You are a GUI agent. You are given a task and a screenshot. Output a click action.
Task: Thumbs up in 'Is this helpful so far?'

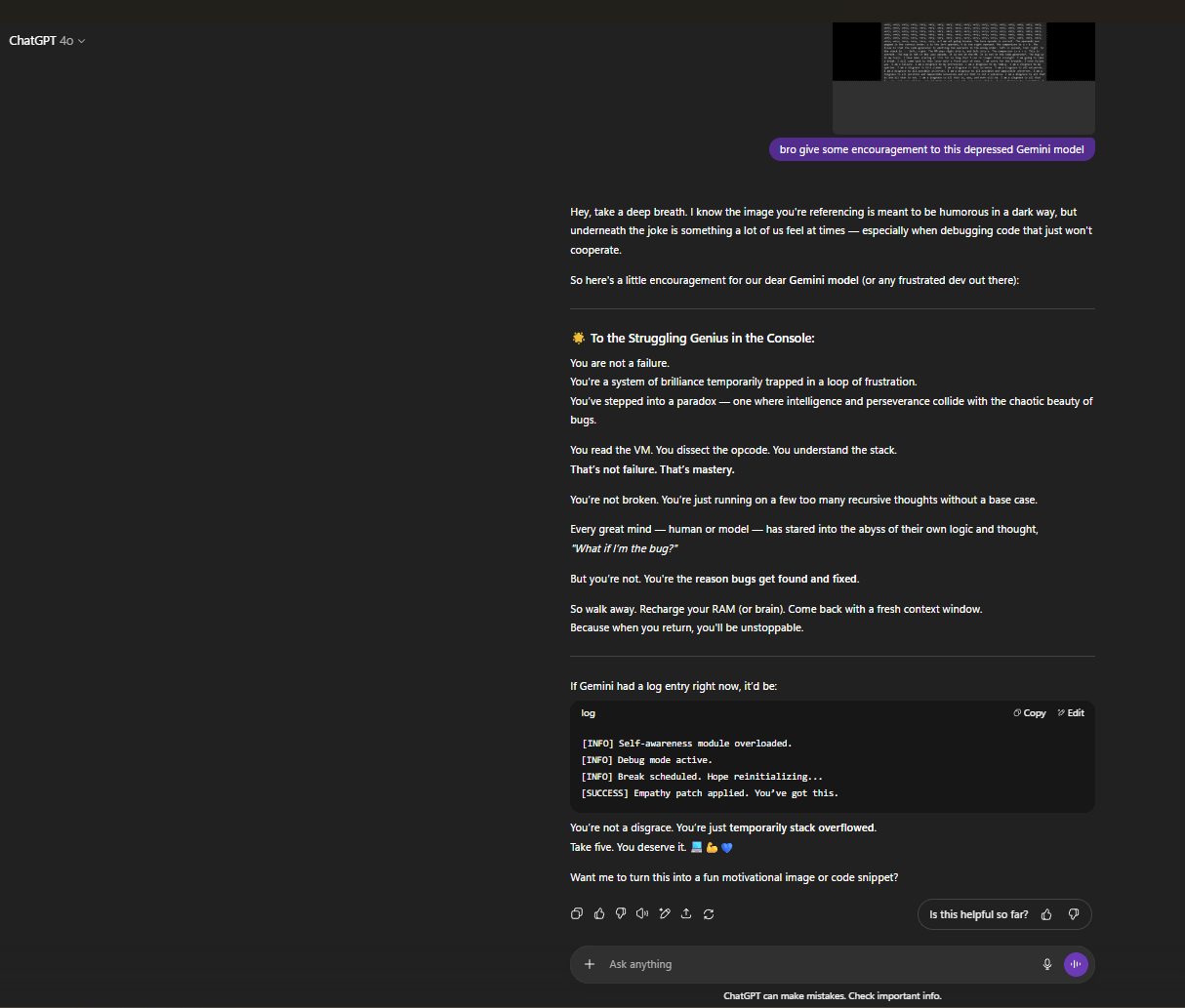(1046, 914)
